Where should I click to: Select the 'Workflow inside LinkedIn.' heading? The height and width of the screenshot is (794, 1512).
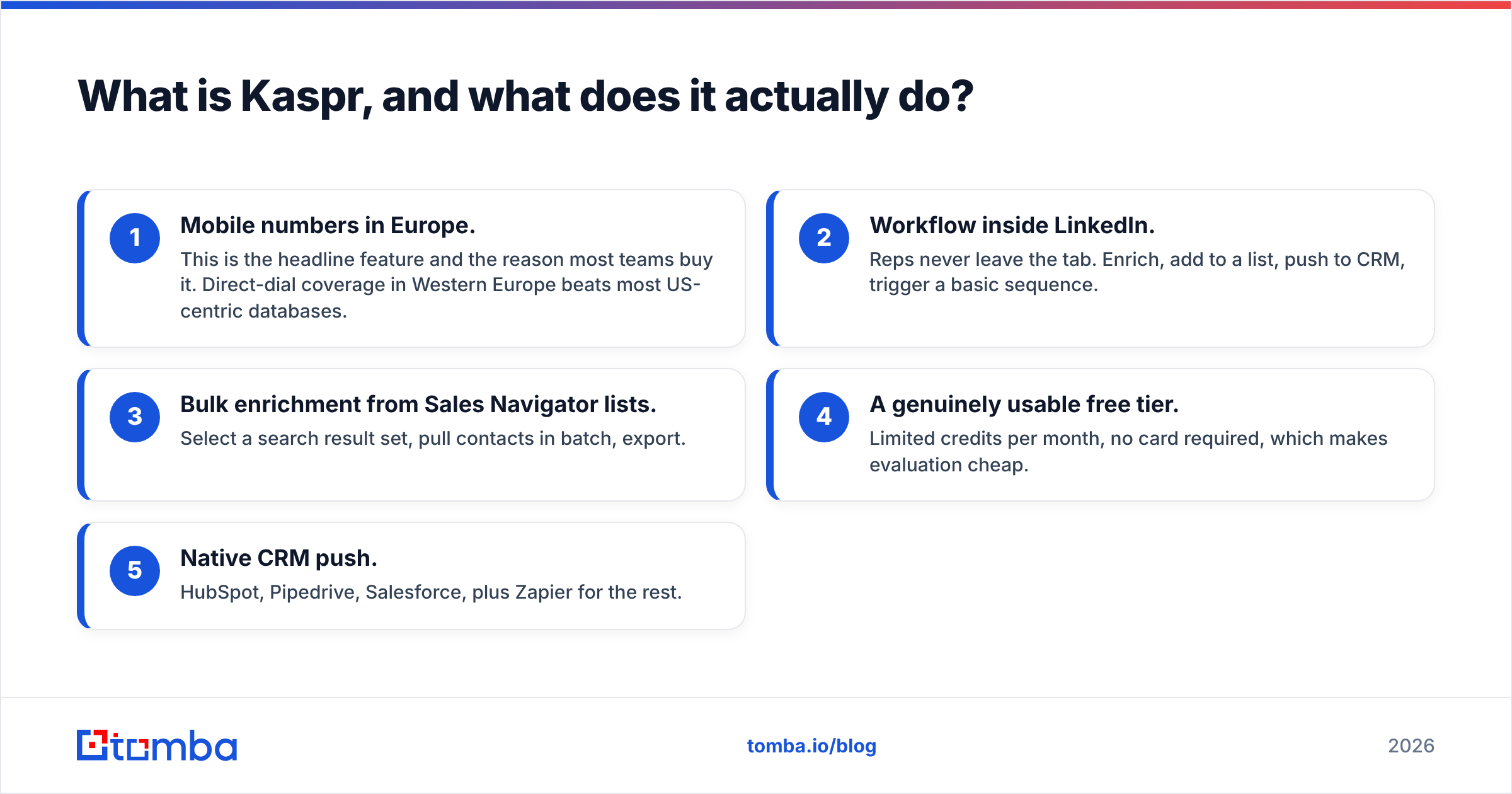[1012, 226]
